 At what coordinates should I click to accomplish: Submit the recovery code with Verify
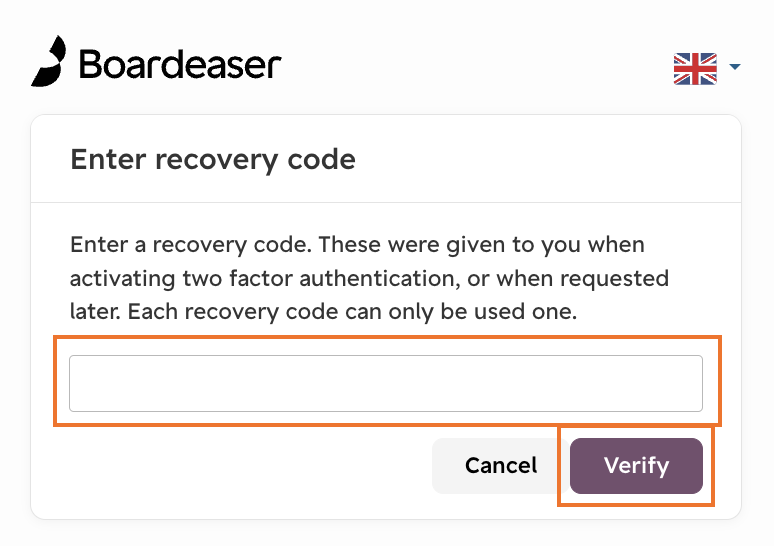coord(636,466)
